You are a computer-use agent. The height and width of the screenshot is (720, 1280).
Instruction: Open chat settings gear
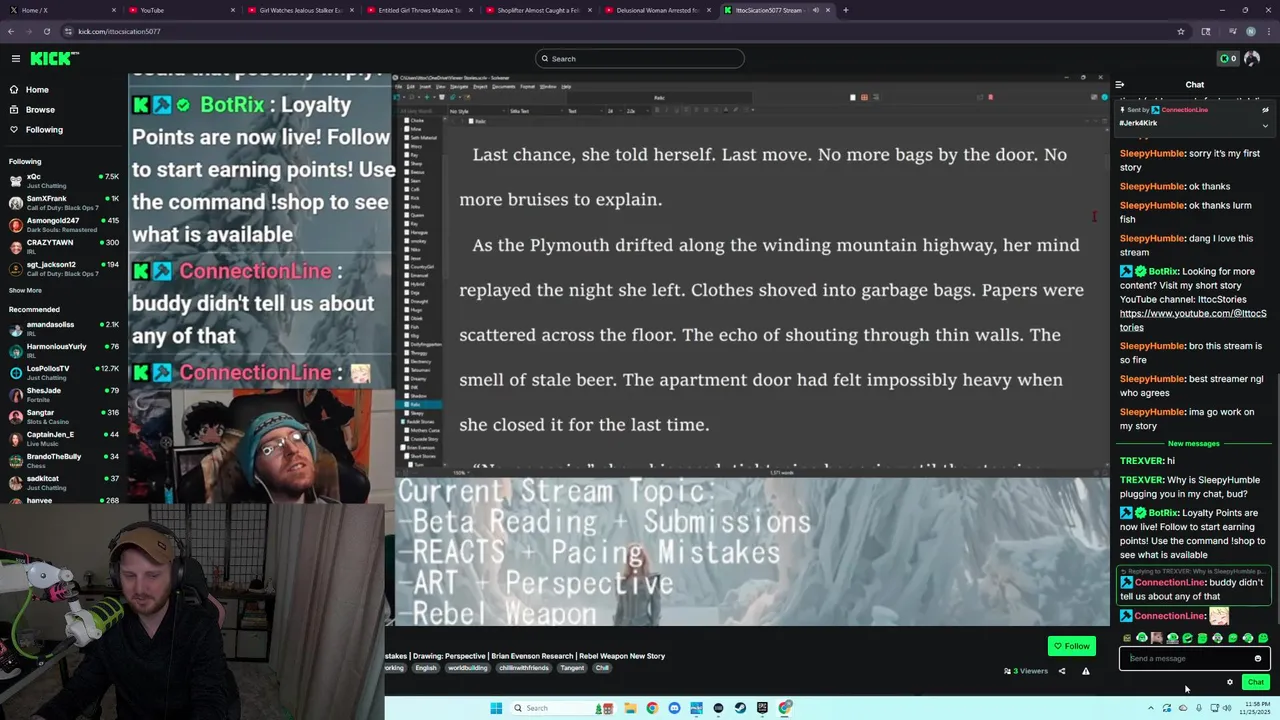(x=1230, y=682)
